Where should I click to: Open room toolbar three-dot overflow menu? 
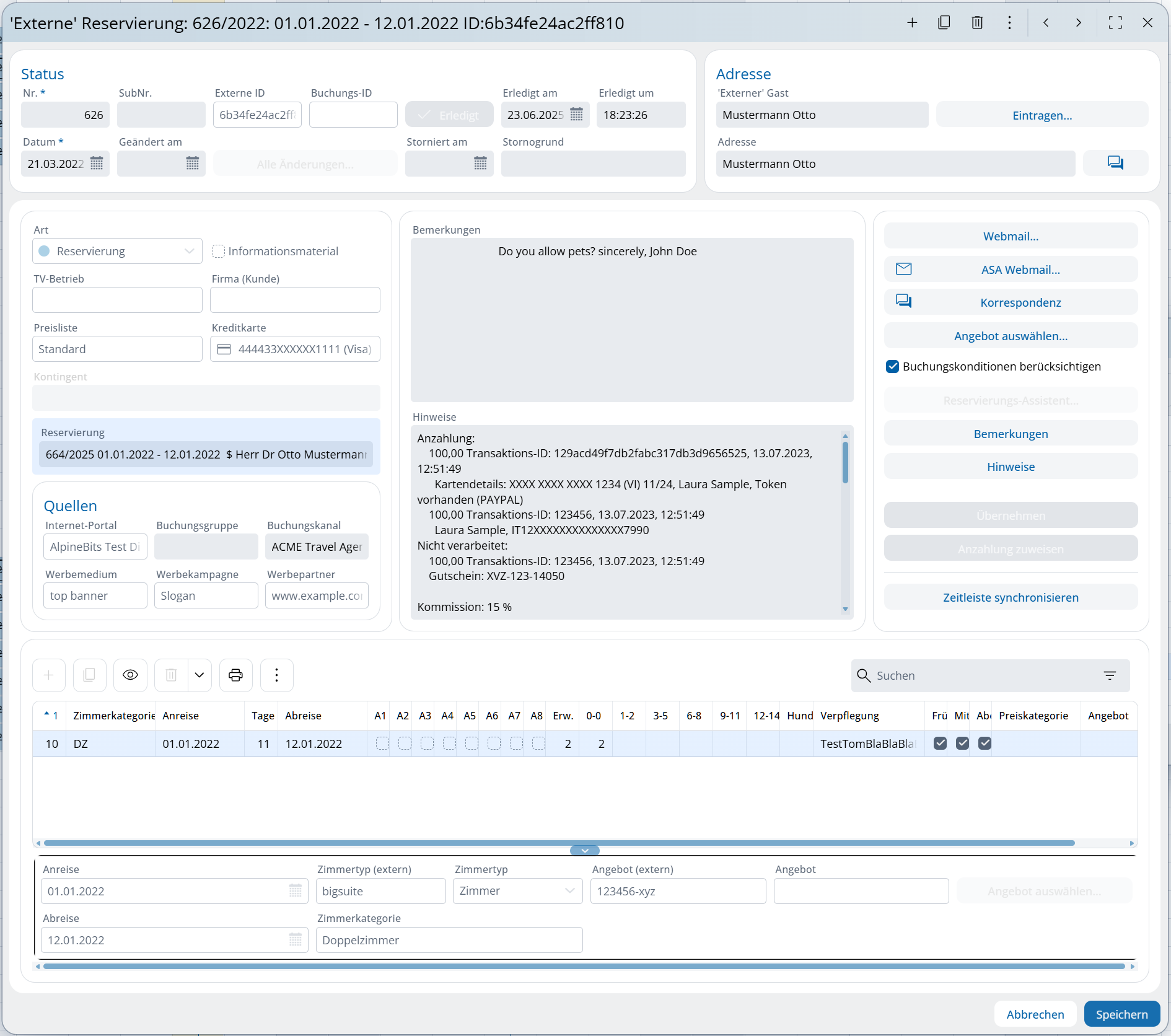pyautogui.click(x=276, y=675)
